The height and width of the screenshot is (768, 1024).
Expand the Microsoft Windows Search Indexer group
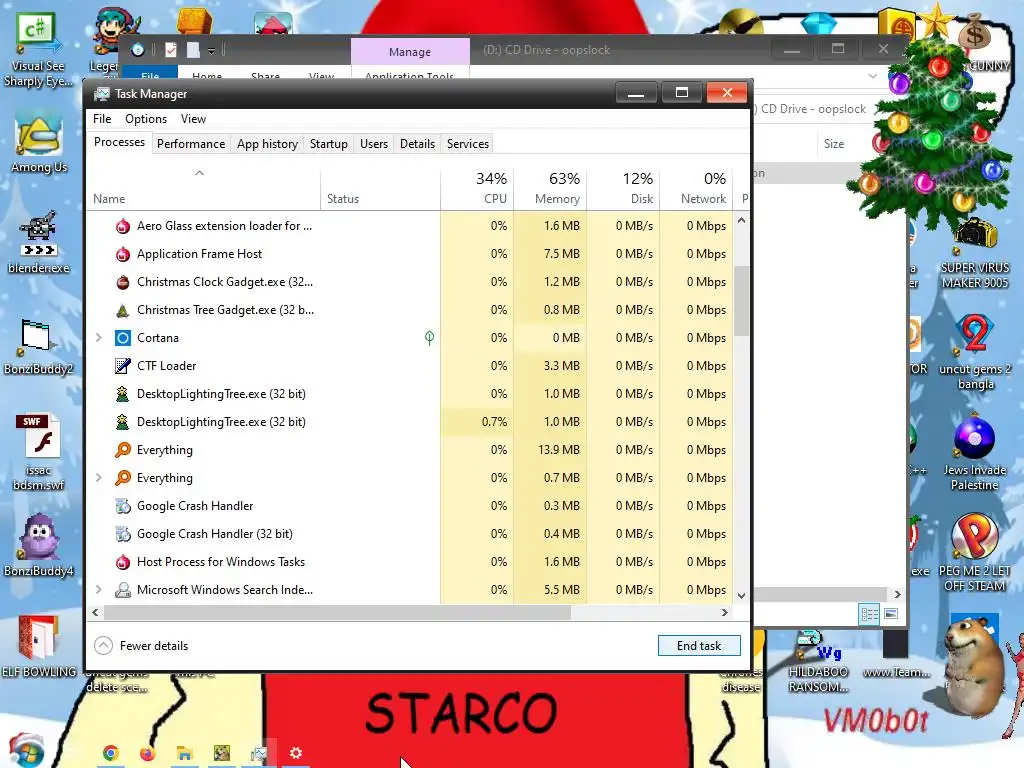coord(99,590)
